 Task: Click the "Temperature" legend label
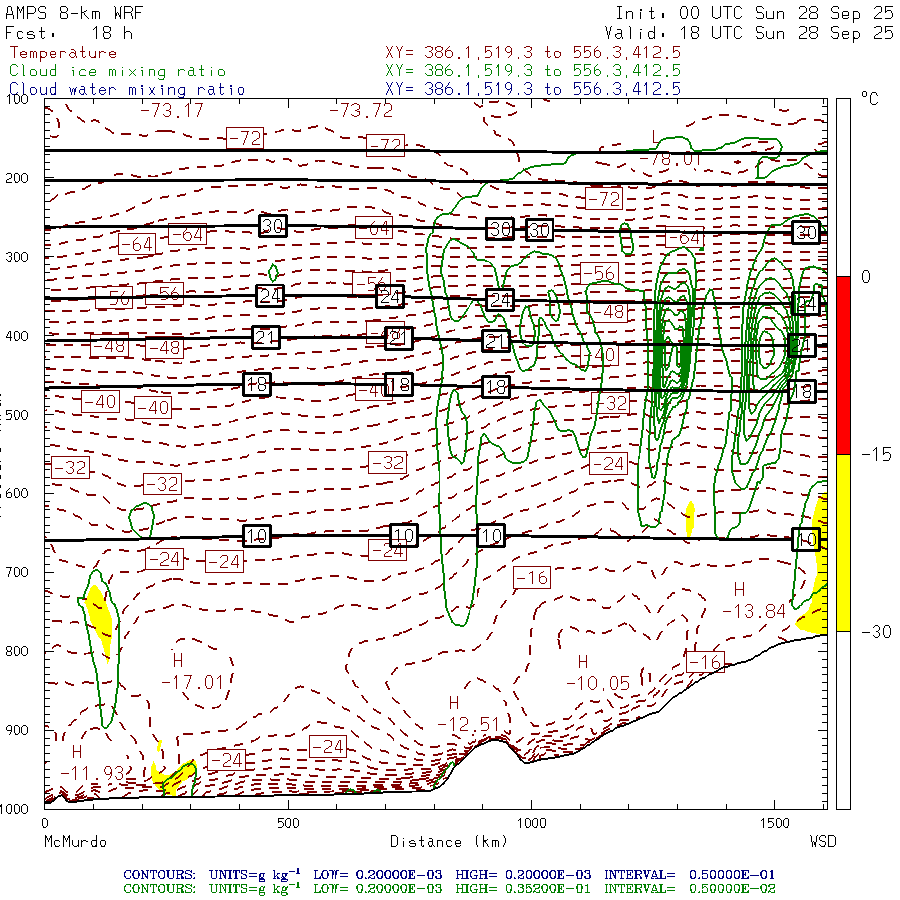pyautogui.click(x=63, y=53)
